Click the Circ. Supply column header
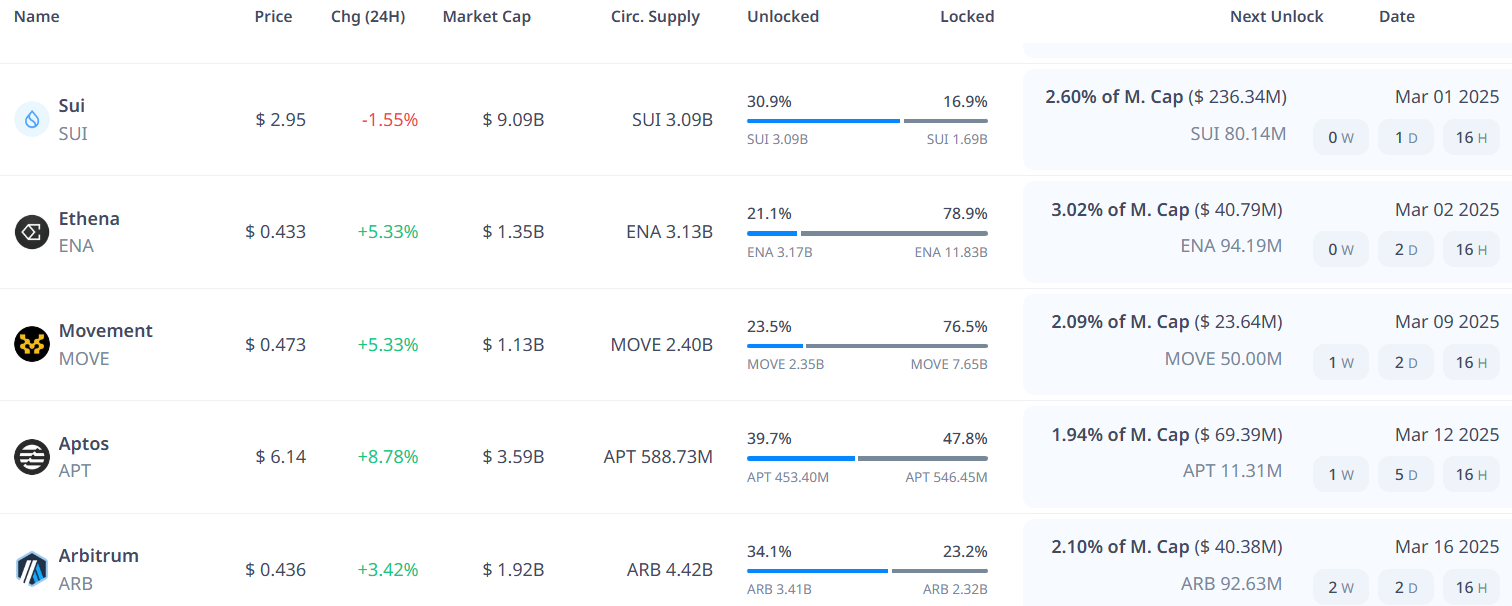 (x=655, y=17)
